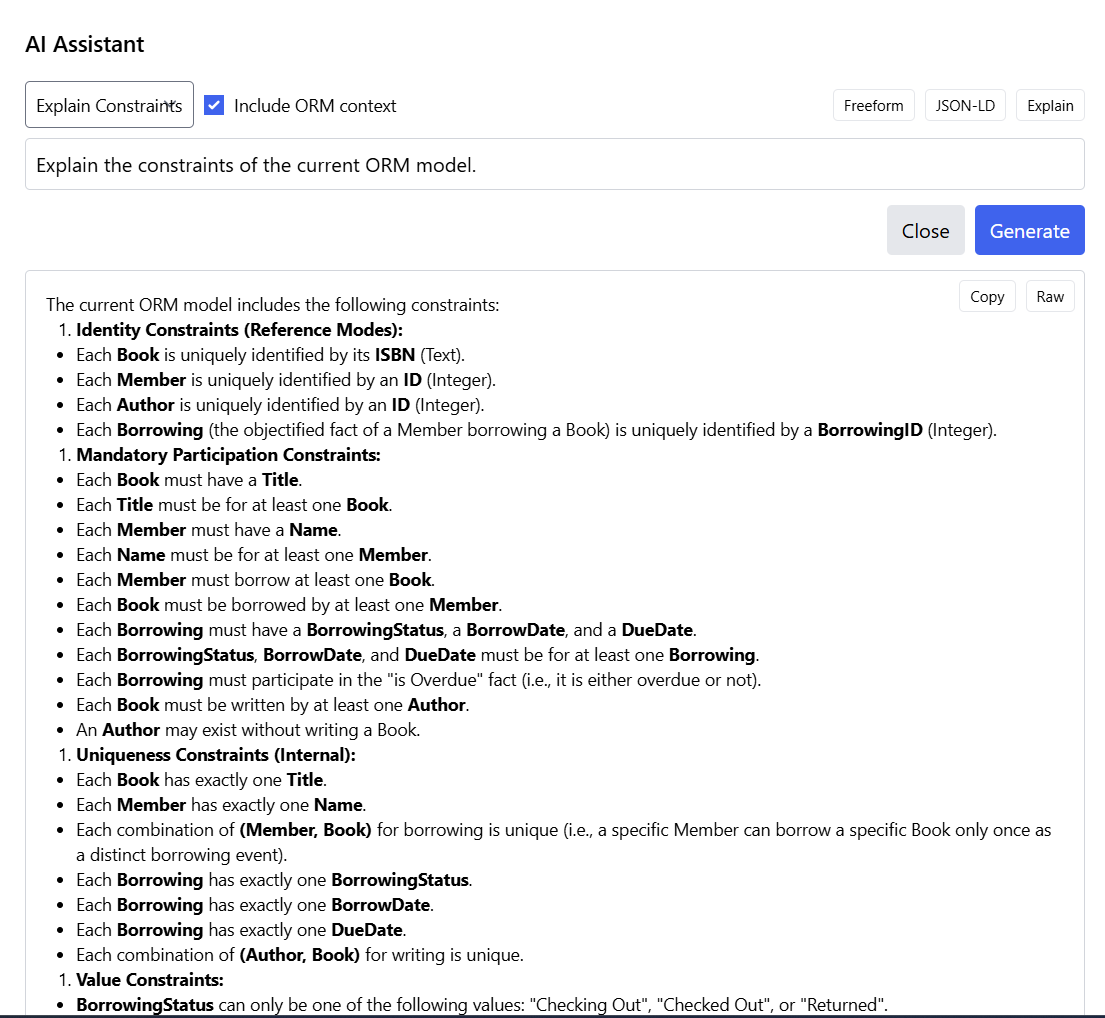
Task: Show the Raw output view
Action: 1050,296
